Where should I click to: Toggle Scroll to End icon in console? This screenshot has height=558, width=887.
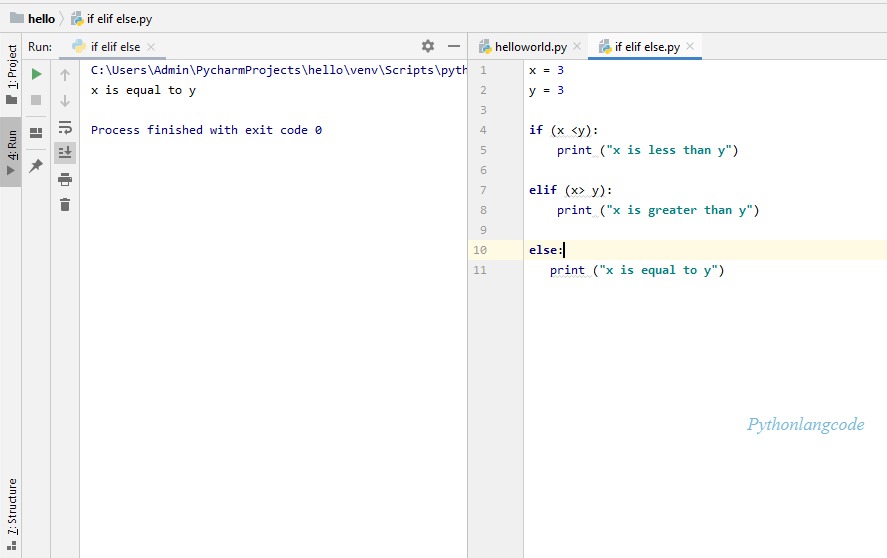click(65, 152)
